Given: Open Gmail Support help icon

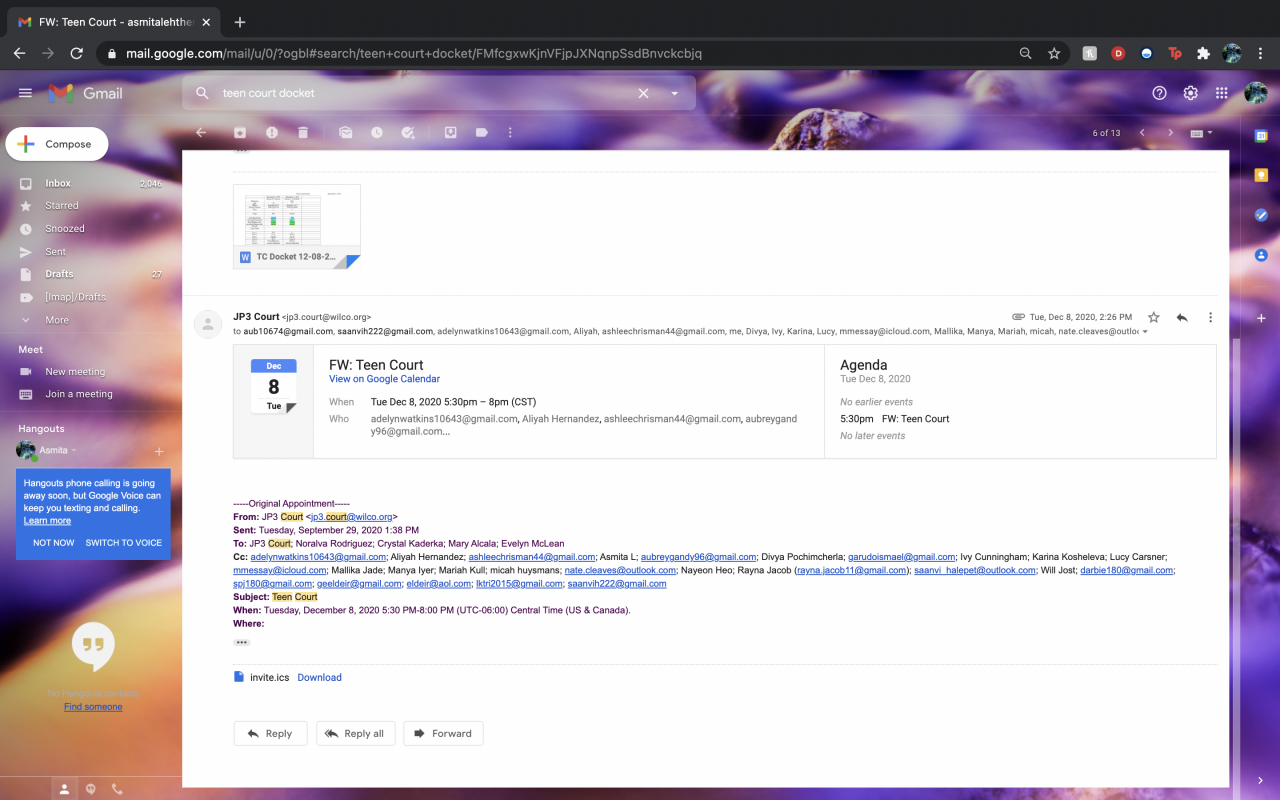Looking at the screenshot, I should [1159, 93].
